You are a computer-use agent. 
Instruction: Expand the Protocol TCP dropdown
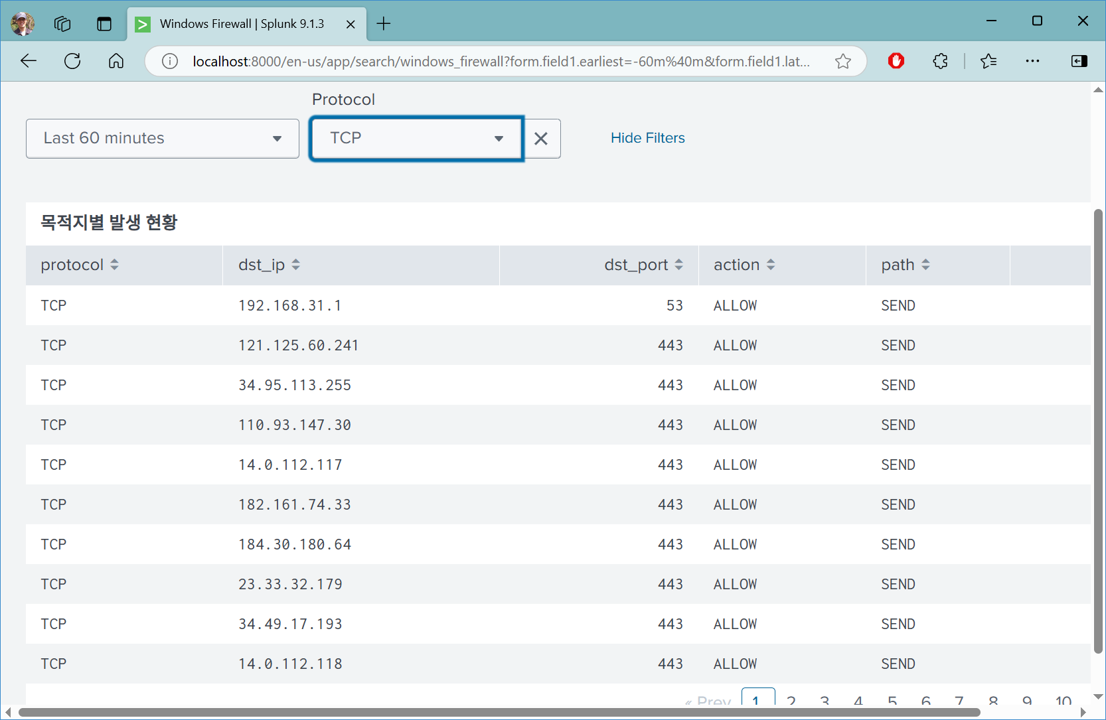tap(416, 138)
